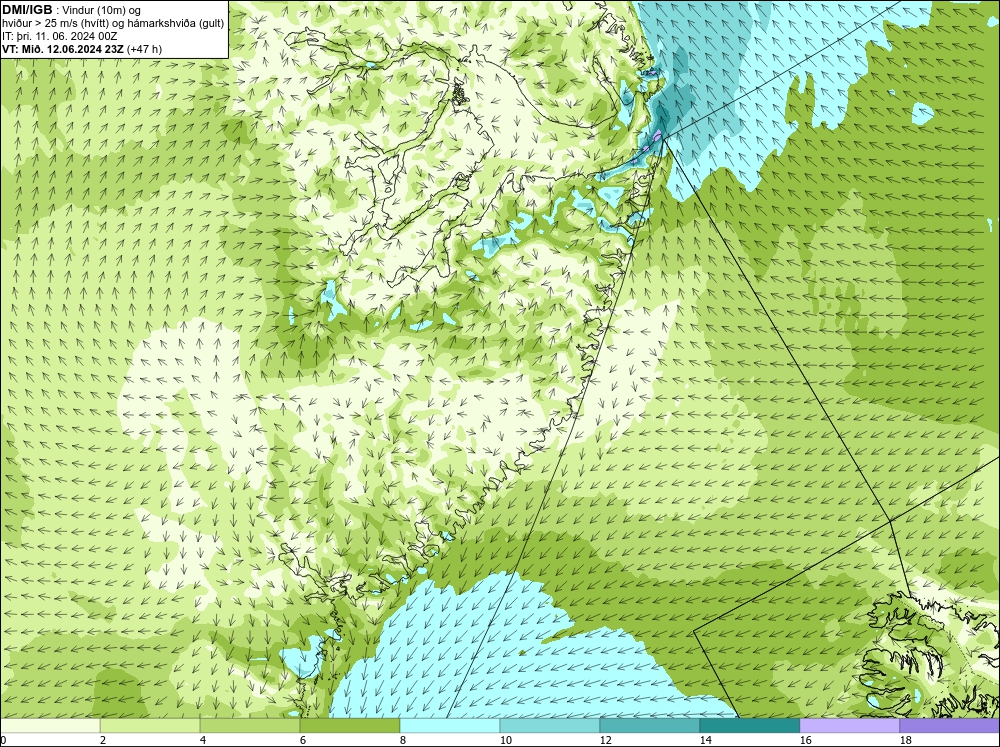Click the pale cream 0–2 legend swatch
Image resolution: width=1000 pixels, height=747 pixels.
click(x=50, y=725)
